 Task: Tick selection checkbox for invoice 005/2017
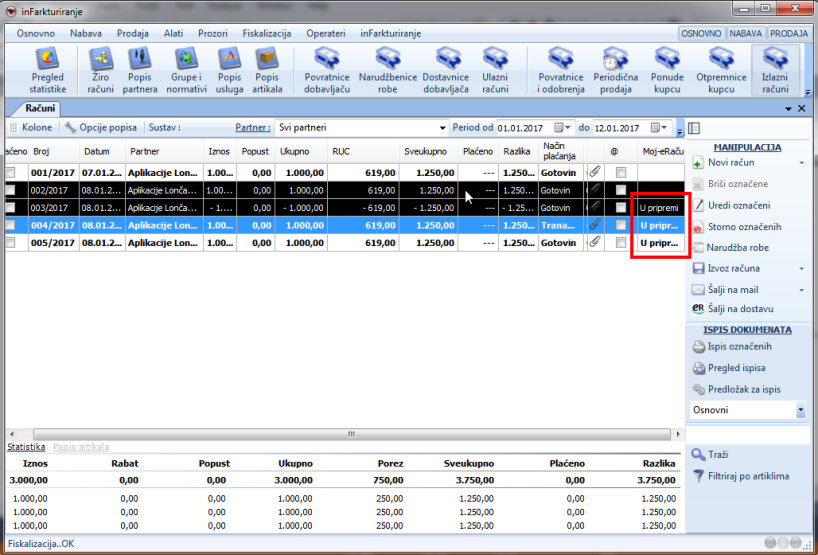[10, 243]
